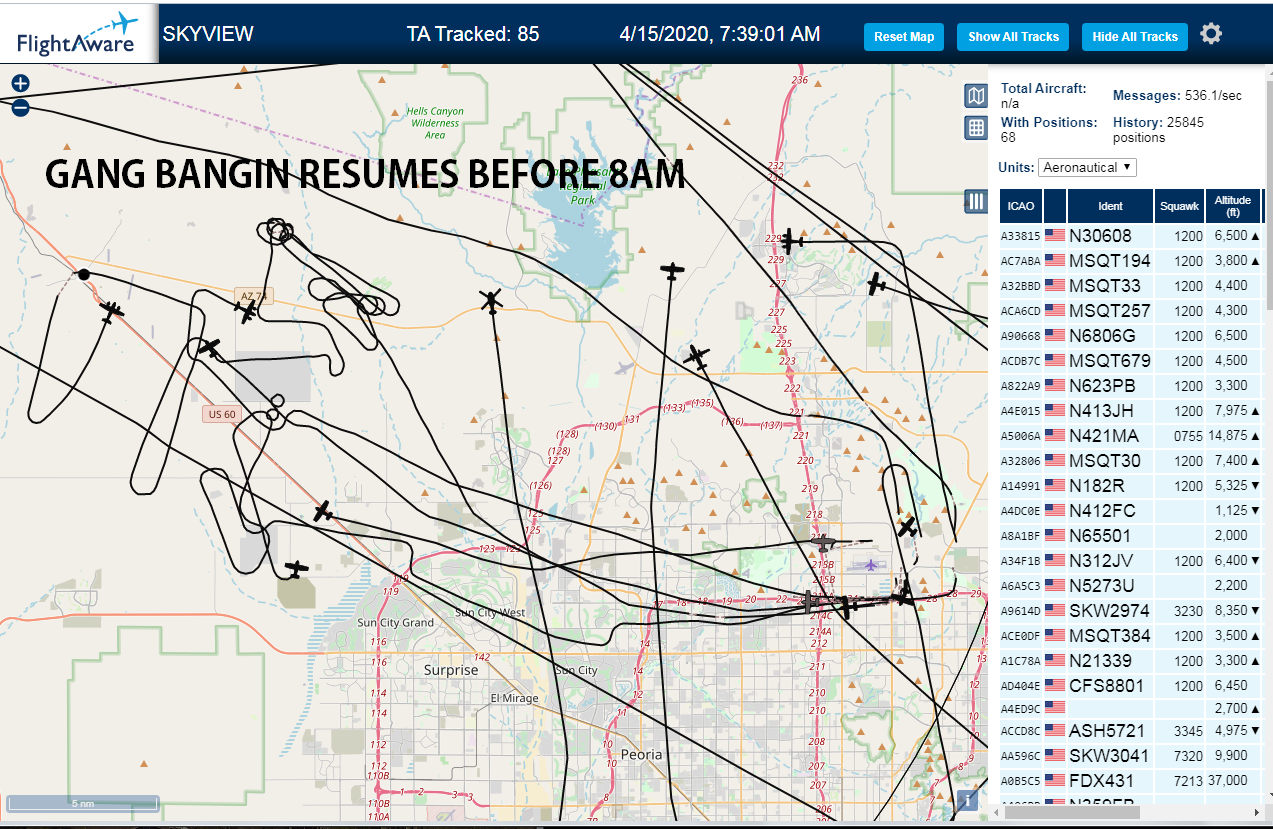Click the TA Tracked: 85 counter

(x=473, y=34)
